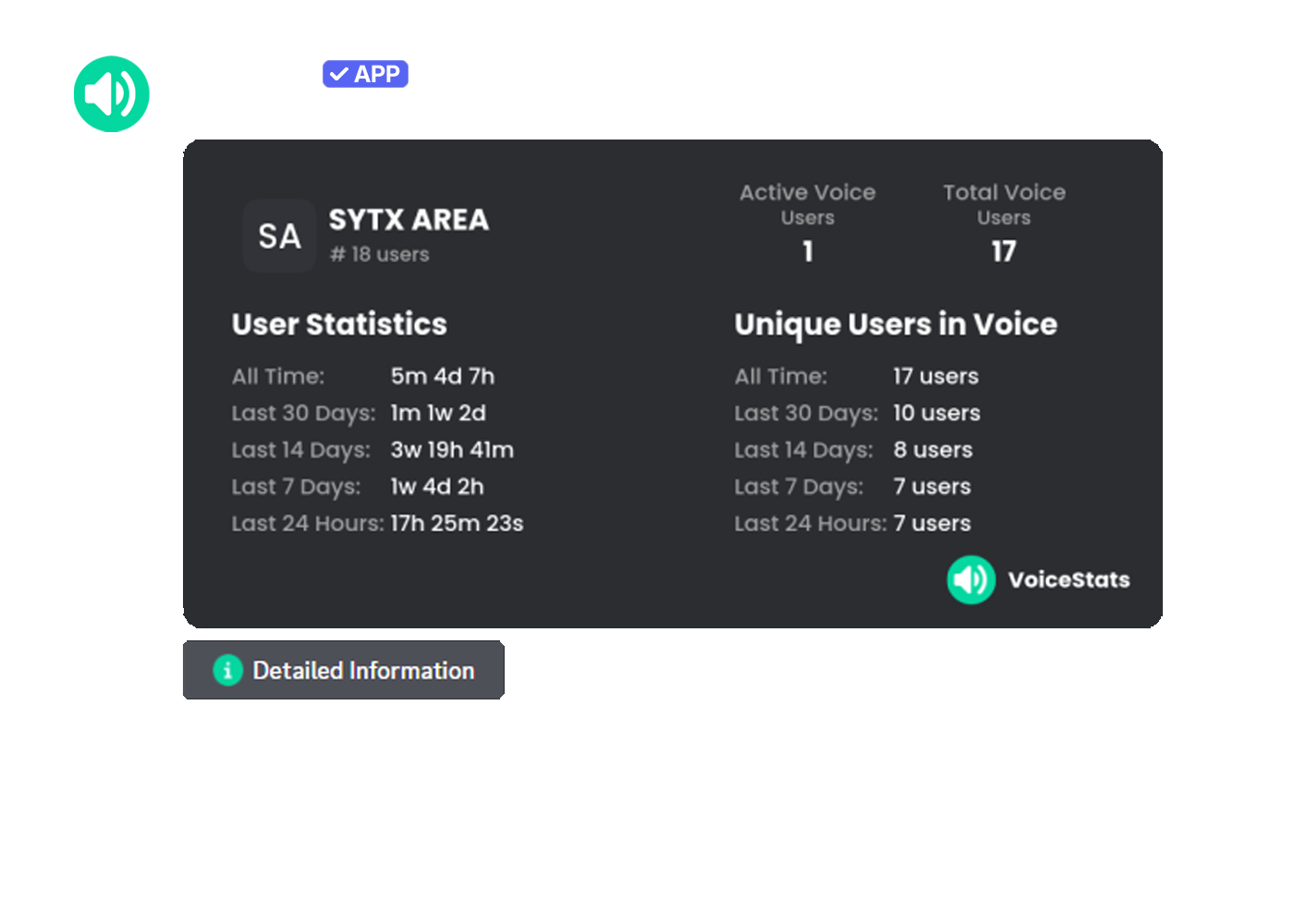Click the Total Voice Users value 17
The image size is (1294, 924).
[x=1004, y=251]
